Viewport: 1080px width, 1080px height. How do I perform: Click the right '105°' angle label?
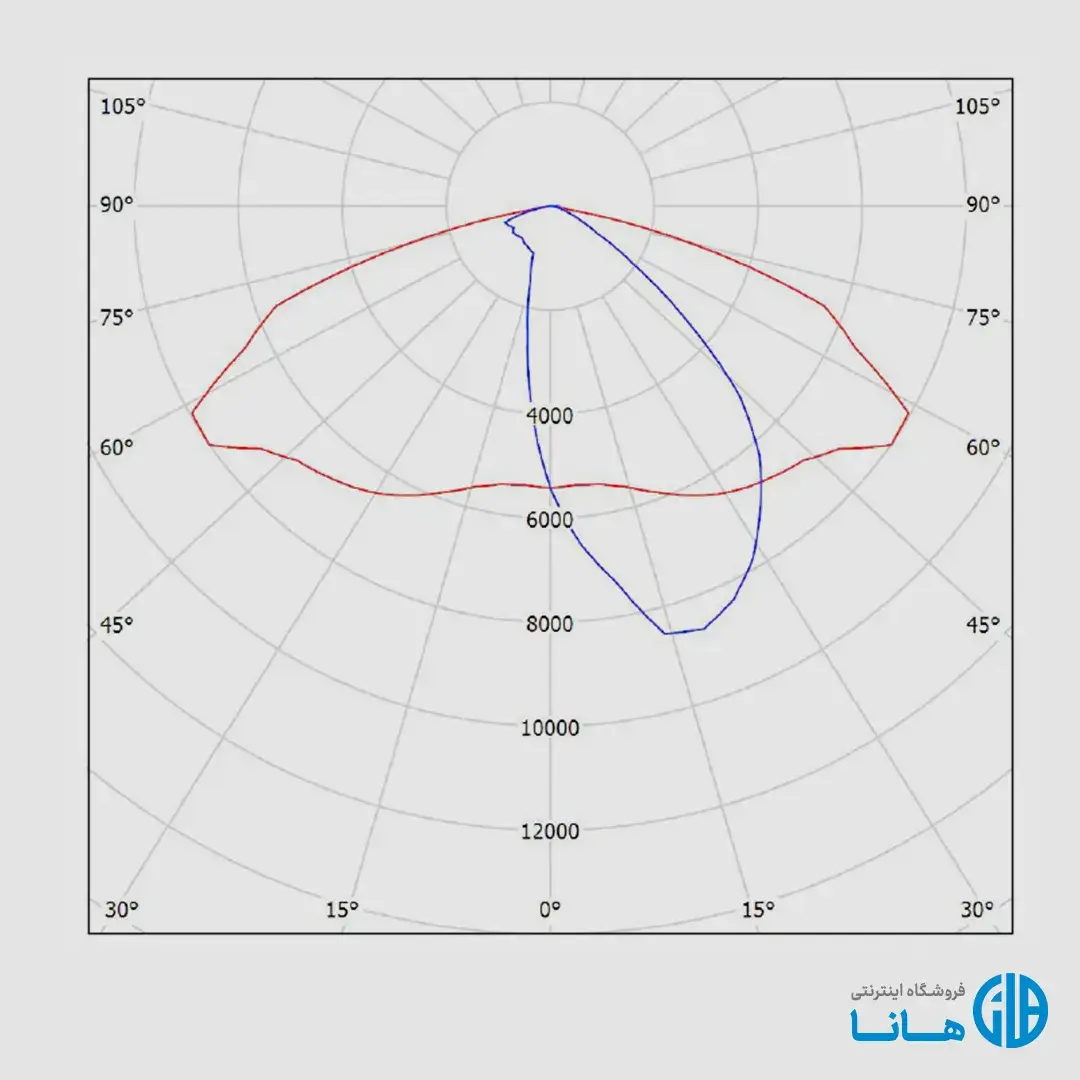977,107
